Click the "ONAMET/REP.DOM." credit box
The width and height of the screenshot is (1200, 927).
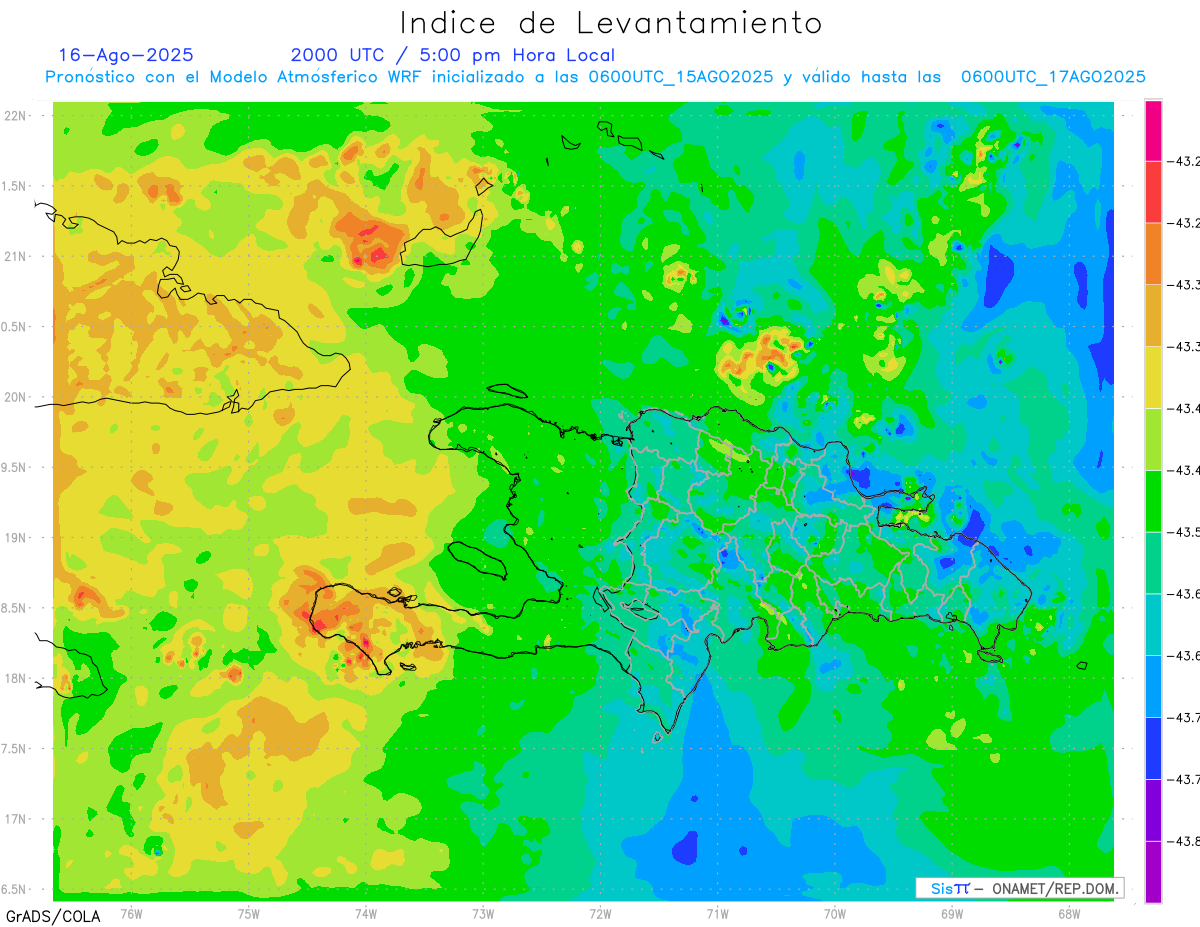(x=1019, y=888)
